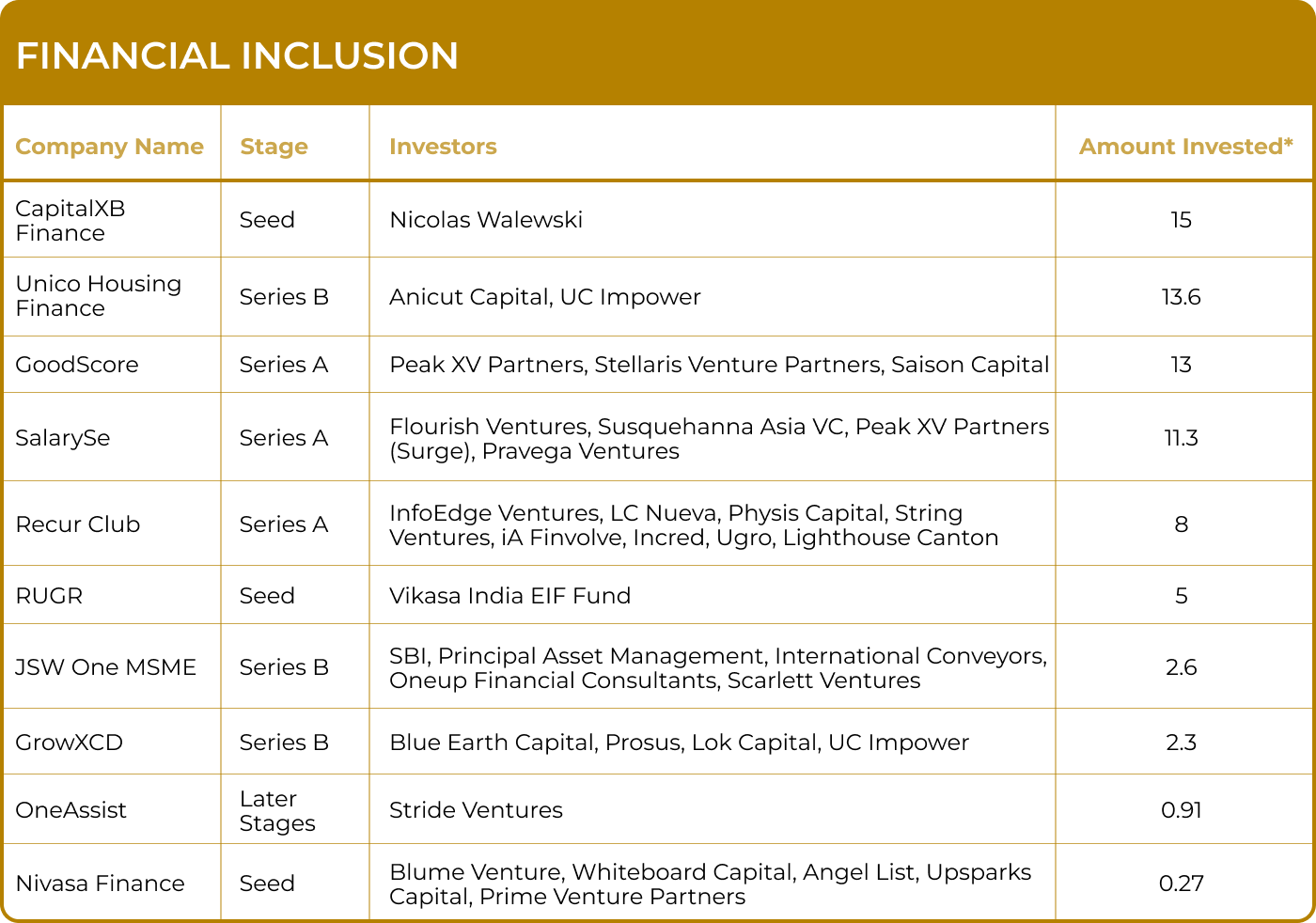
Task: Click the Nivasa Finance company name
Action: [100, 884]
